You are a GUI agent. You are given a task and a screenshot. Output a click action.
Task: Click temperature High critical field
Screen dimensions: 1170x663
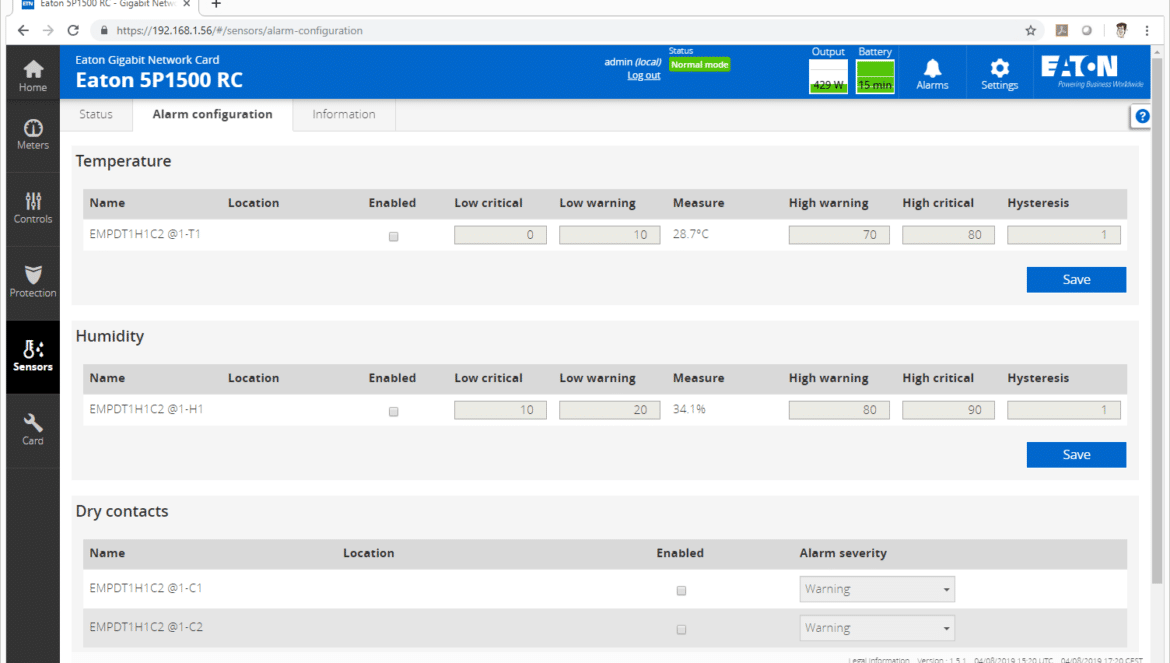(948, 235)
